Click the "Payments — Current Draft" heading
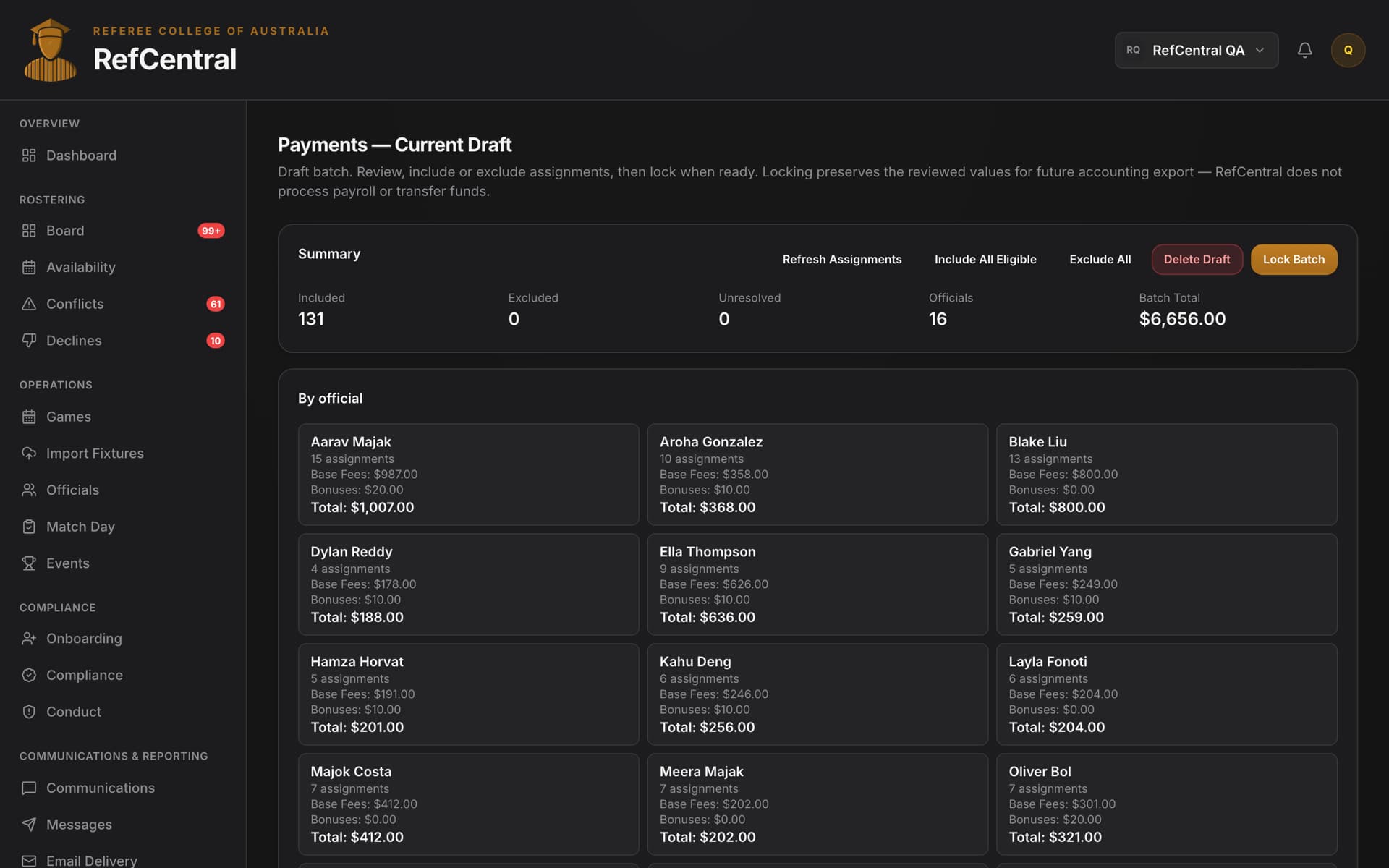1389x868 pixels. coord(394,145)
